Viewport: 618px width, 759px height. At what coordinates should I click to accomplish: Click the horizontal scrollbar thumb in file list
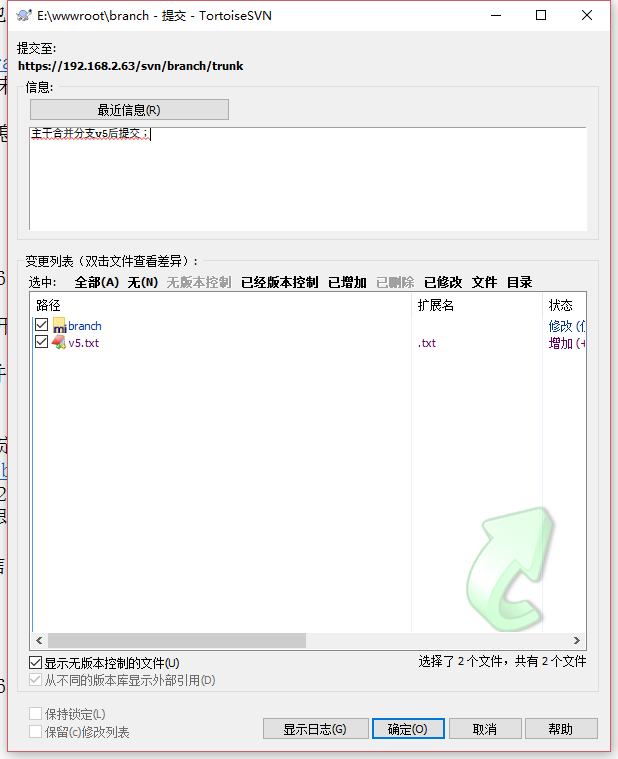pyautogui.click(x=177, y=640)
